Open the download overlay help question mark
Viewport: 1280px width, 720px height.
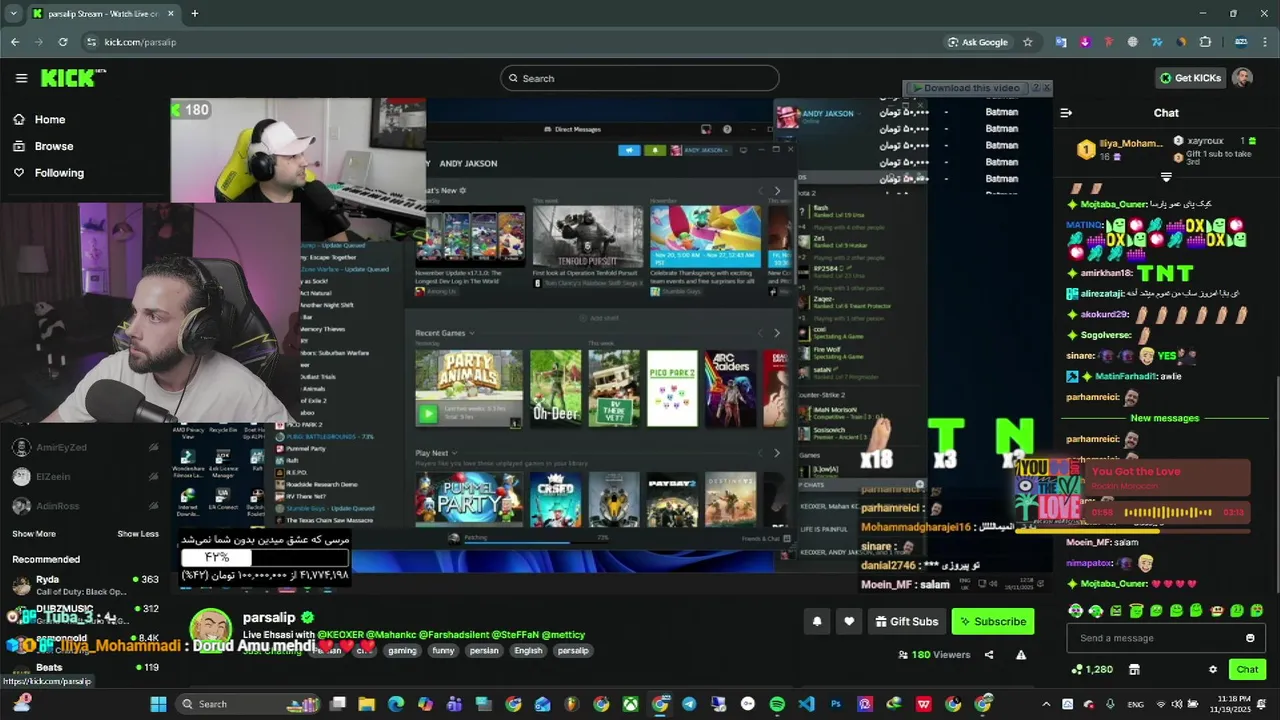(1035, 88)
